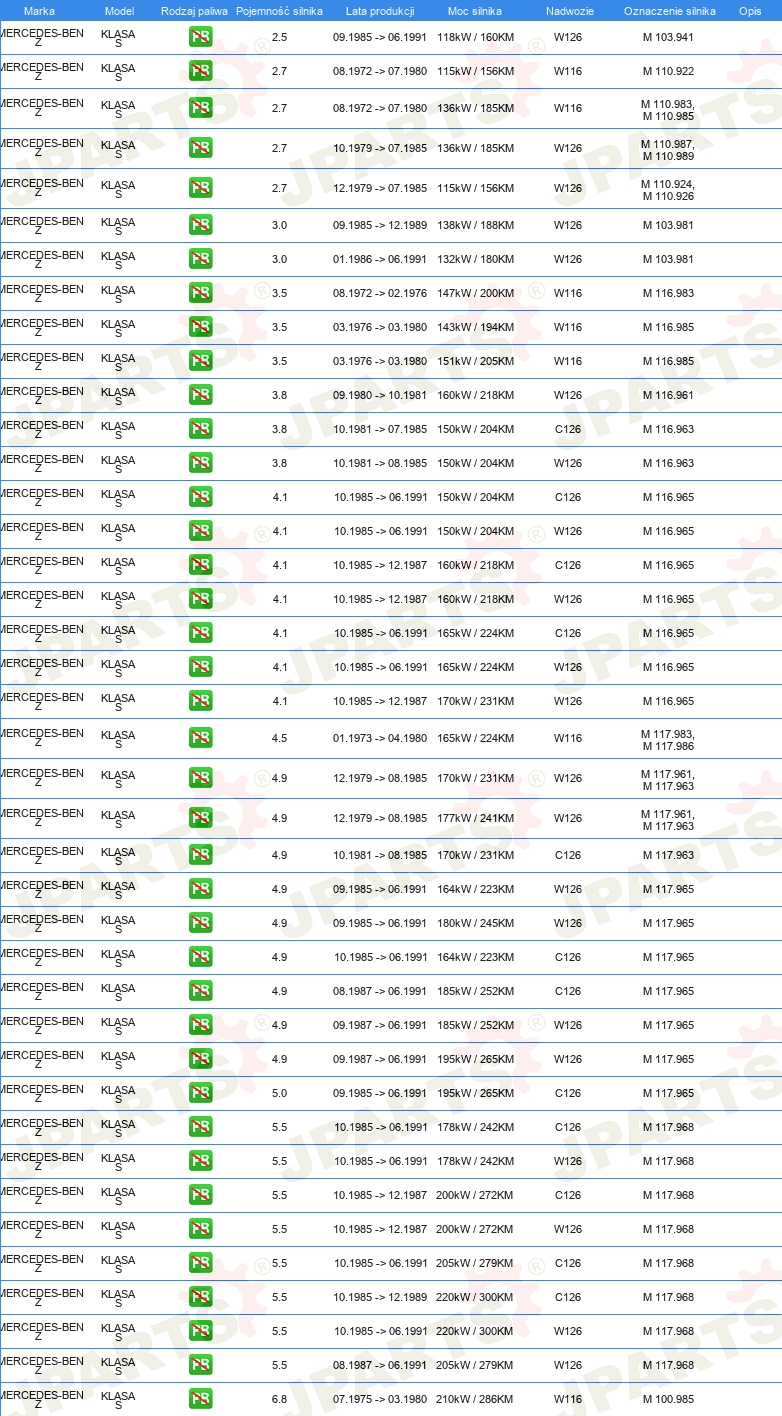Click fuel icon in 220kW / 300KM W126 row
Screen dimensions: 782x1416
click(200, 1331)
